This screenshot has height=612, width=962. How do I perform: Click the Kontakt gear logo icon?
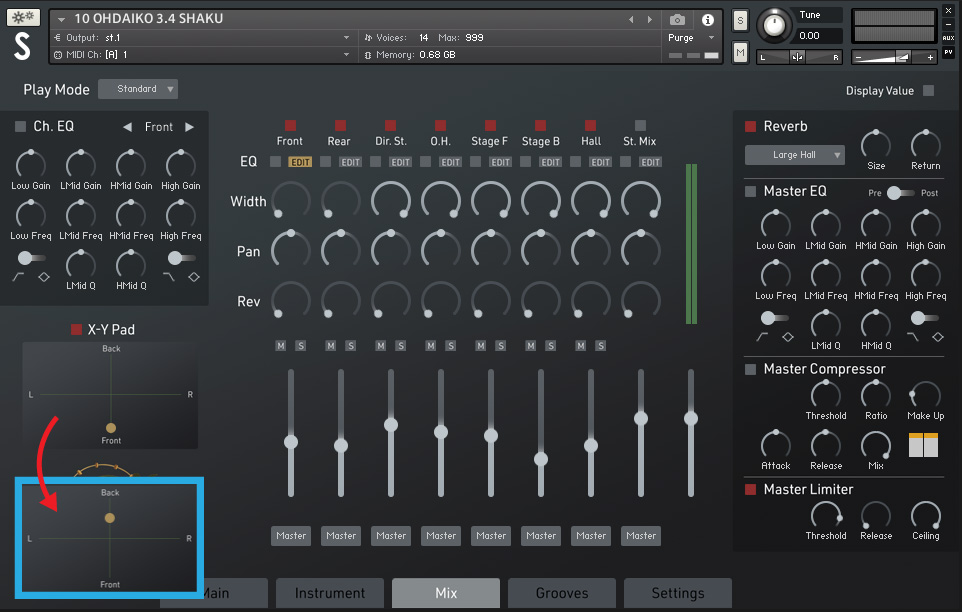click(x=23, y=17)
